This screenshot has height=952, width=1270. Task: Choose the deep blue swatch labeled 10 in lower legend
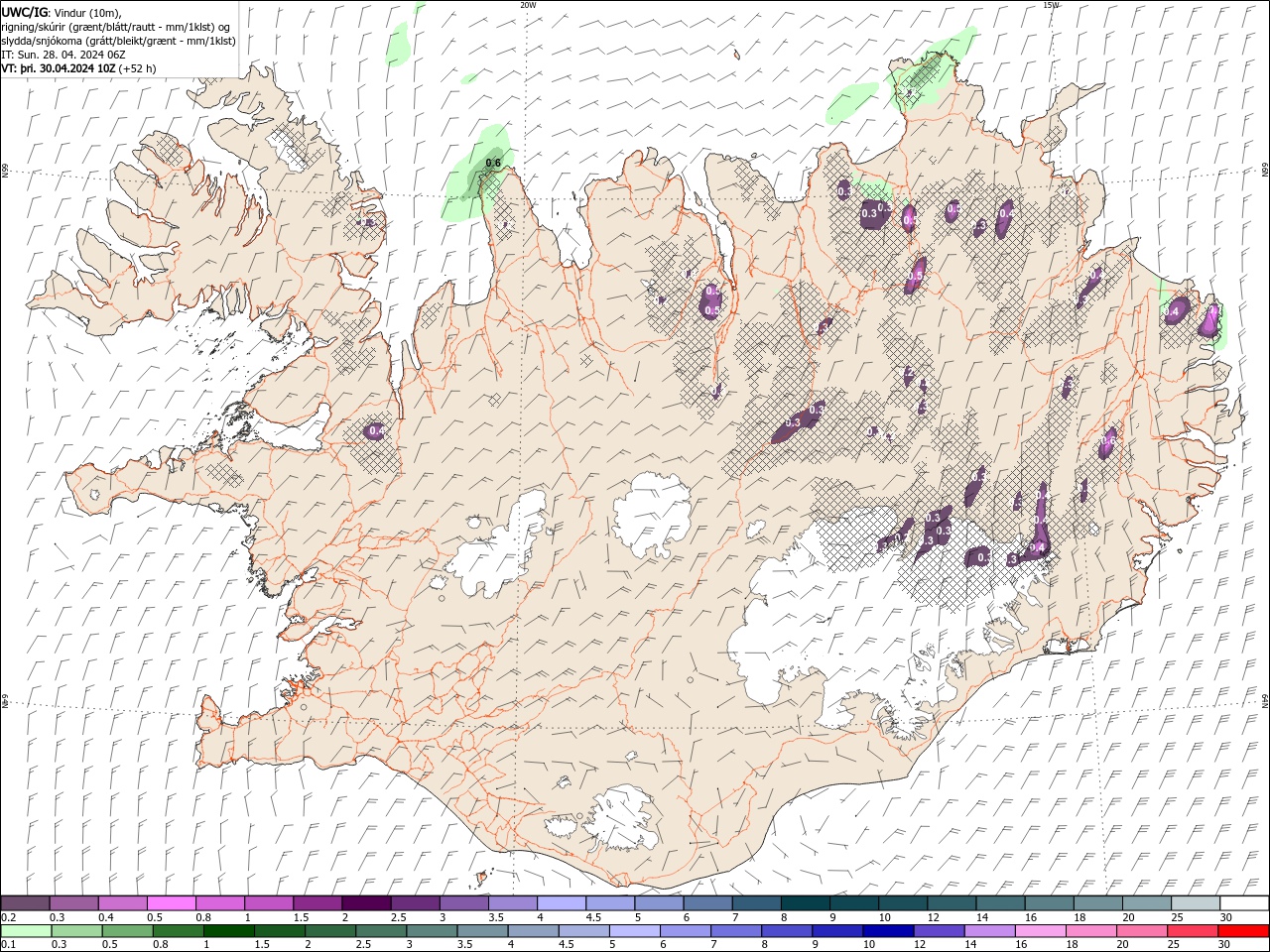(888, 931)
